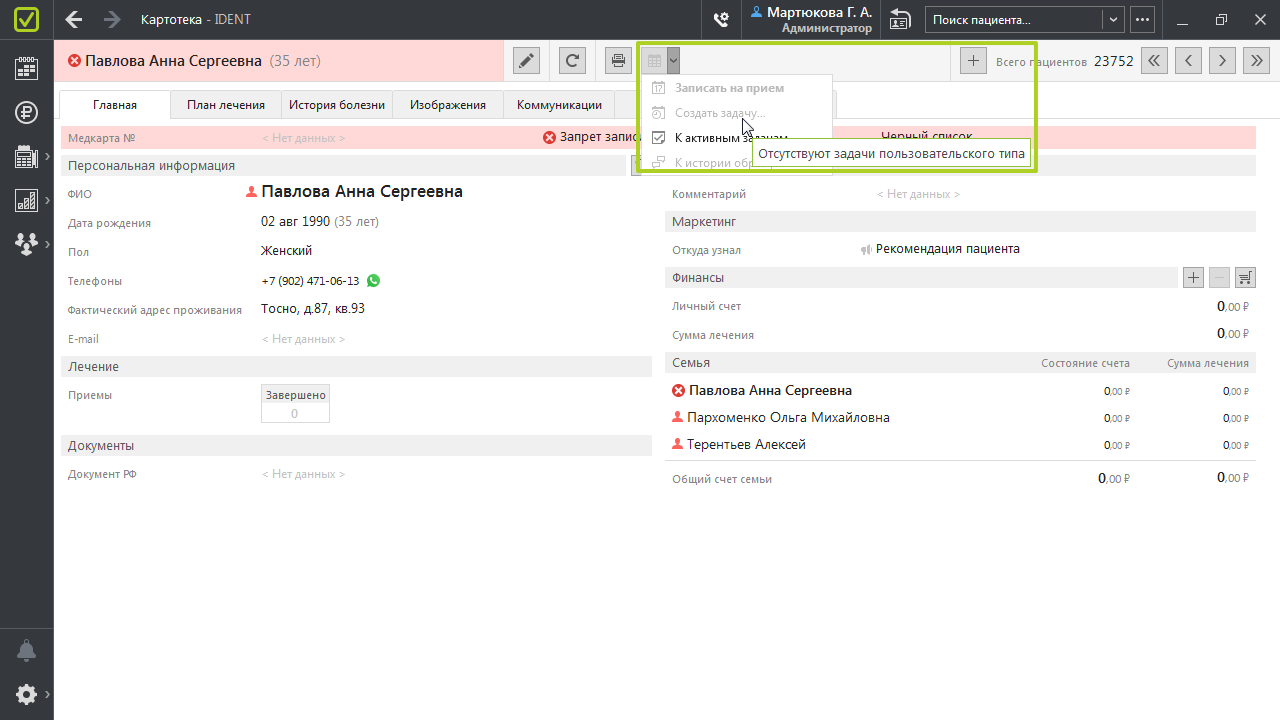Screen dimensions: 1280x720
Task: Switch to the План лечения tab
Action: click(226, 105)
